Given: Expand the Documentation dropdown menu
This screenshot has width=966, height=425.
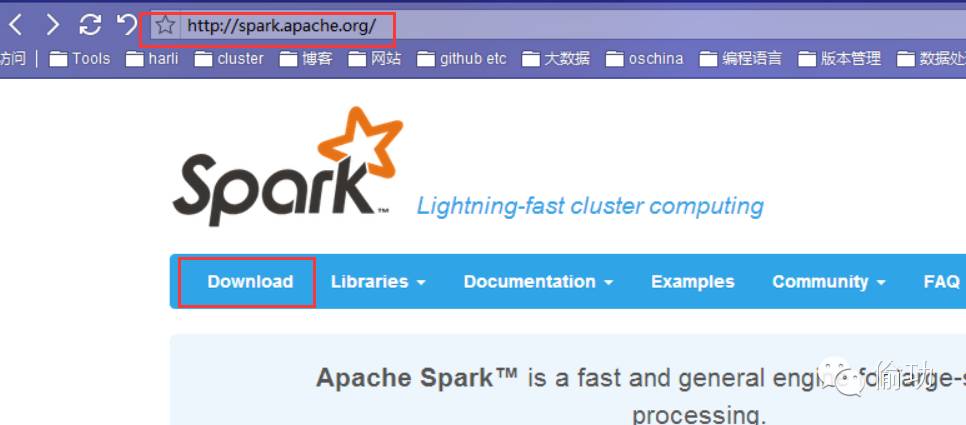Looking at the screenshot, I should 538,281.
